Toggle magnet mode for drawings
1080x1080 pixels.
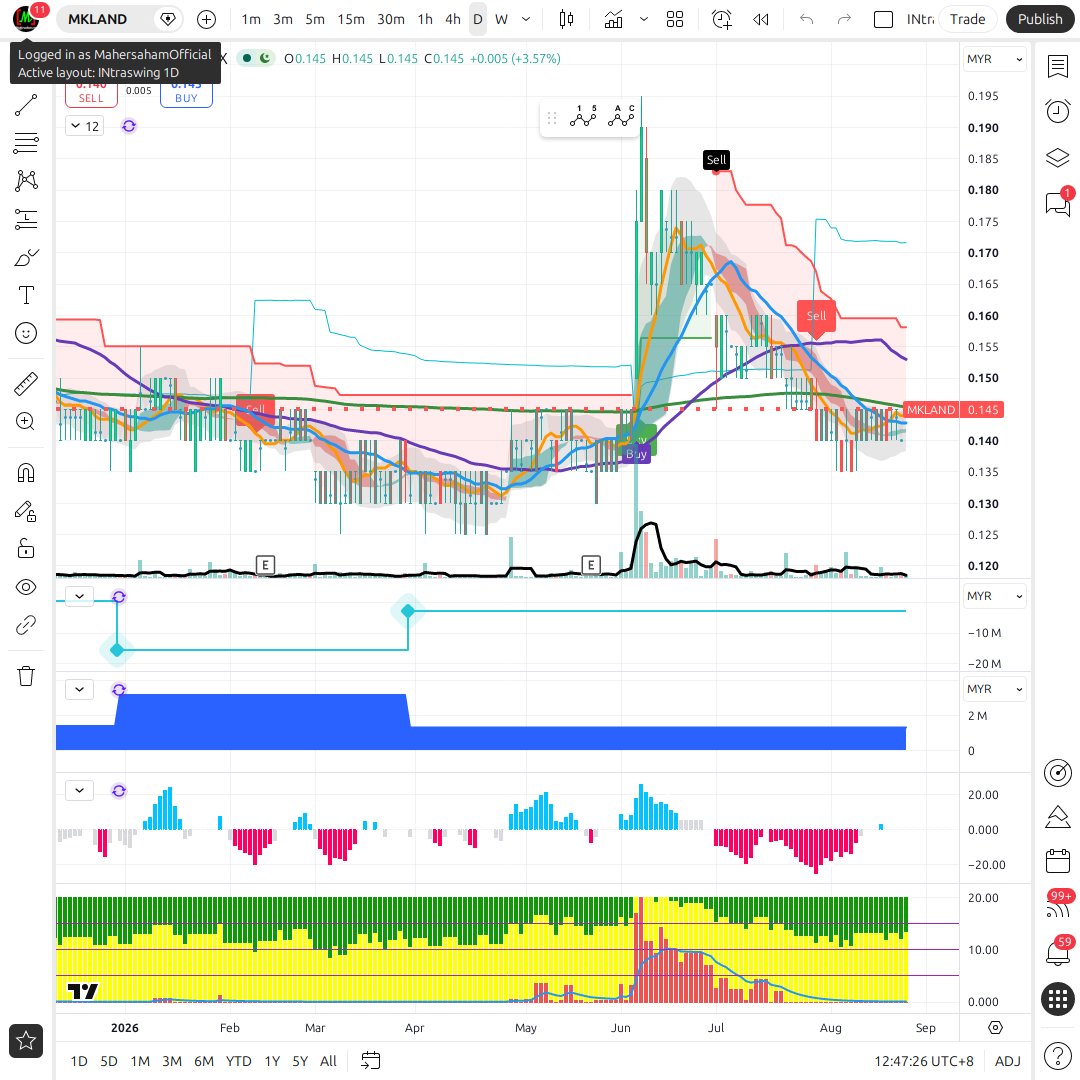click(x=26, y=473)
